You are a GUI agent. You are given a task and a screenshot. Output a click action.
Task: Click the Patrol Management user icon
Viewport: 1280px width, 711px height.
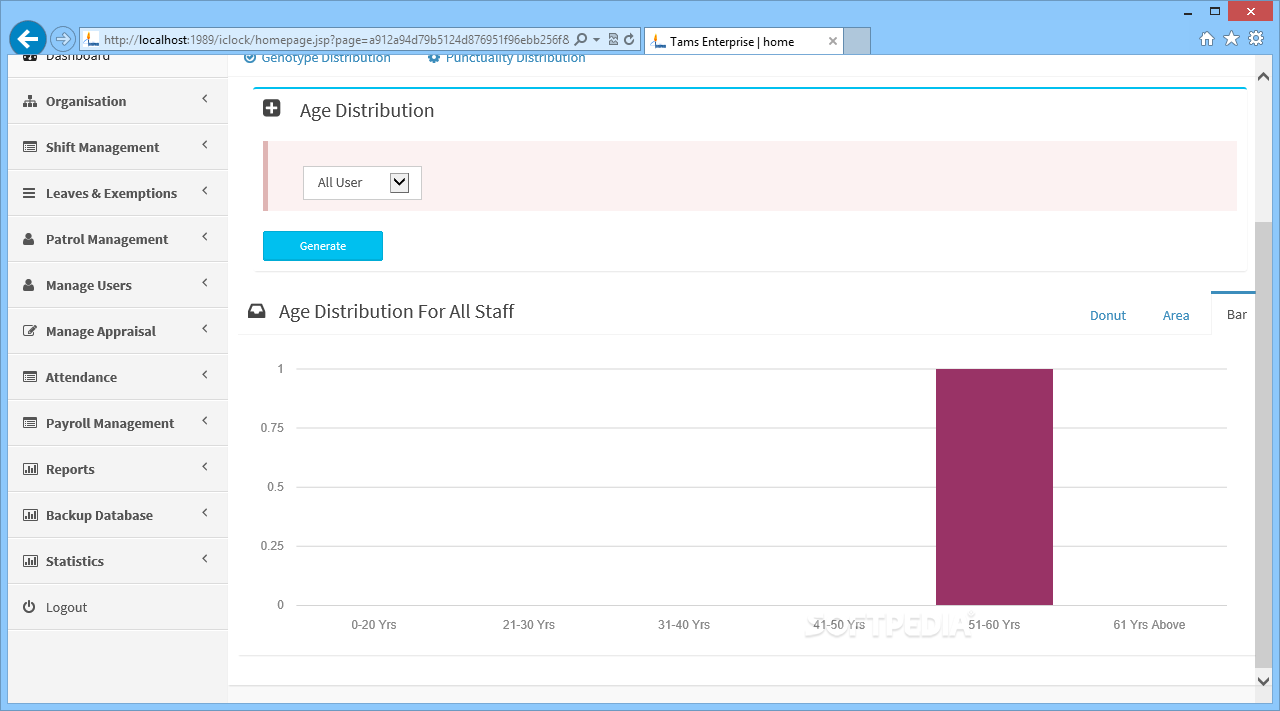coord(30,239)
